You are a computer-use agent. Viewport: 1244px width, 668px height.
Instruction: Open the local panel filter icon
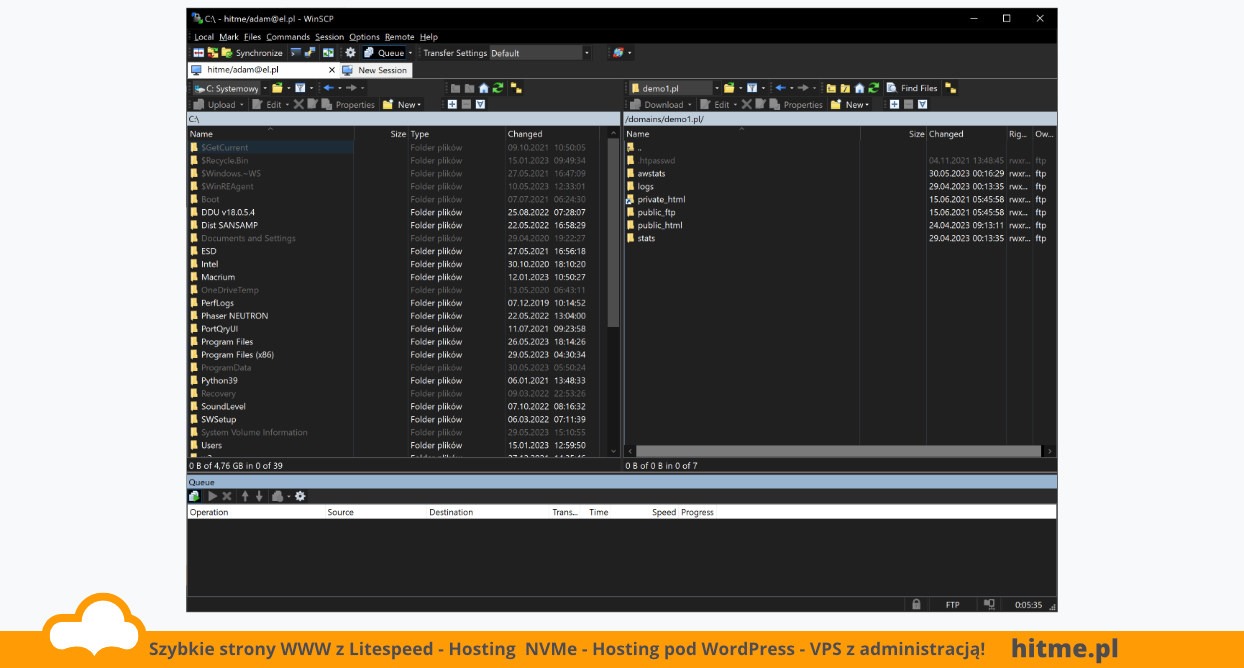299,88
